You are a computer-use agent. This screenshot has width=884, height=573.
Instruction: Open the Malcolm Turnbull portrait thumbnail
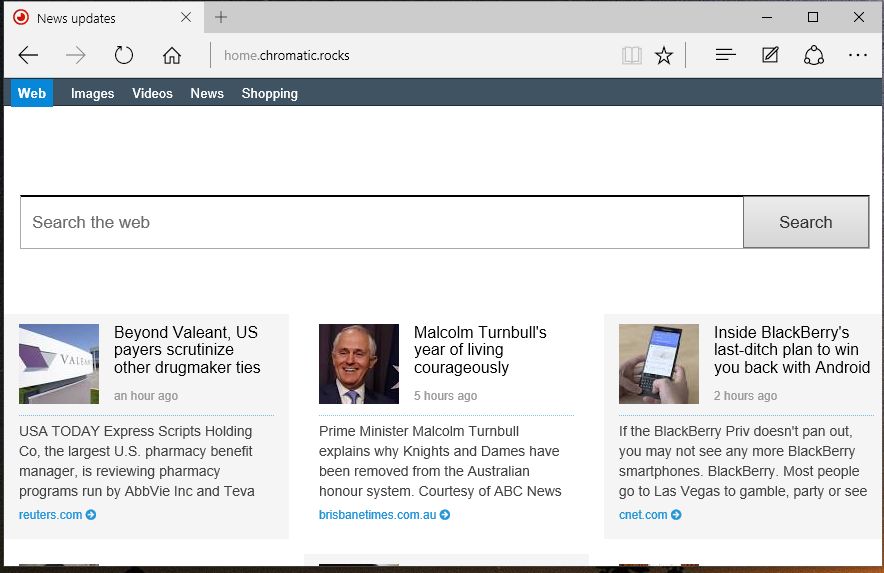coord(359,364)
